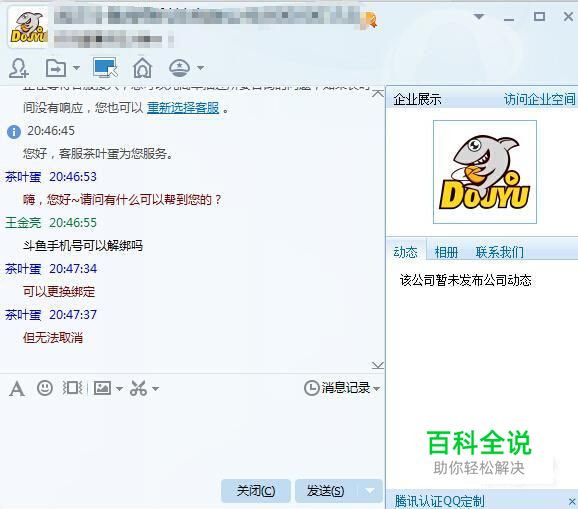Switch to the 联系我们 tab
Viewport: 578px width, 509px height.
click(x=499, y=252)
